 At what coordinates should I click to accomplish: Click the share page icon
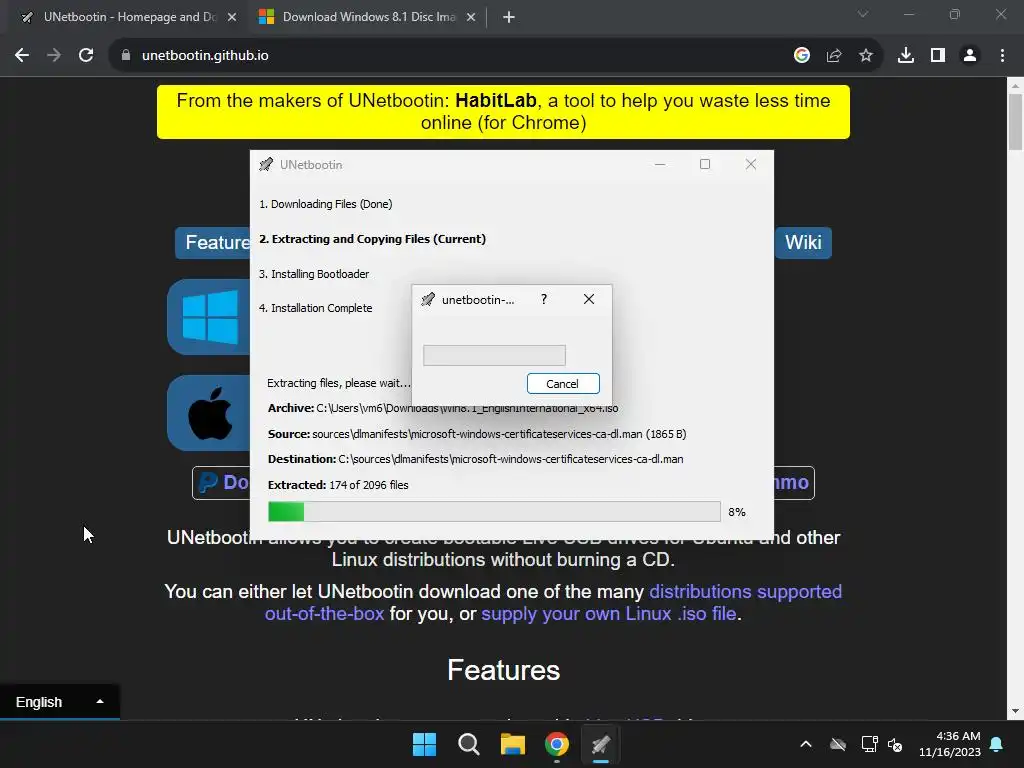(x=834, y=56)
